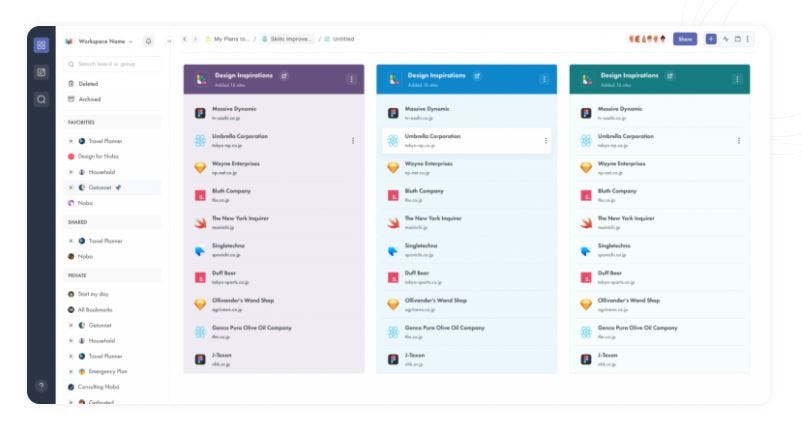Screen dimensions: 802x435
Task: Click the blue plus add button
Action: pyautogui.click(x=711, y=39)
